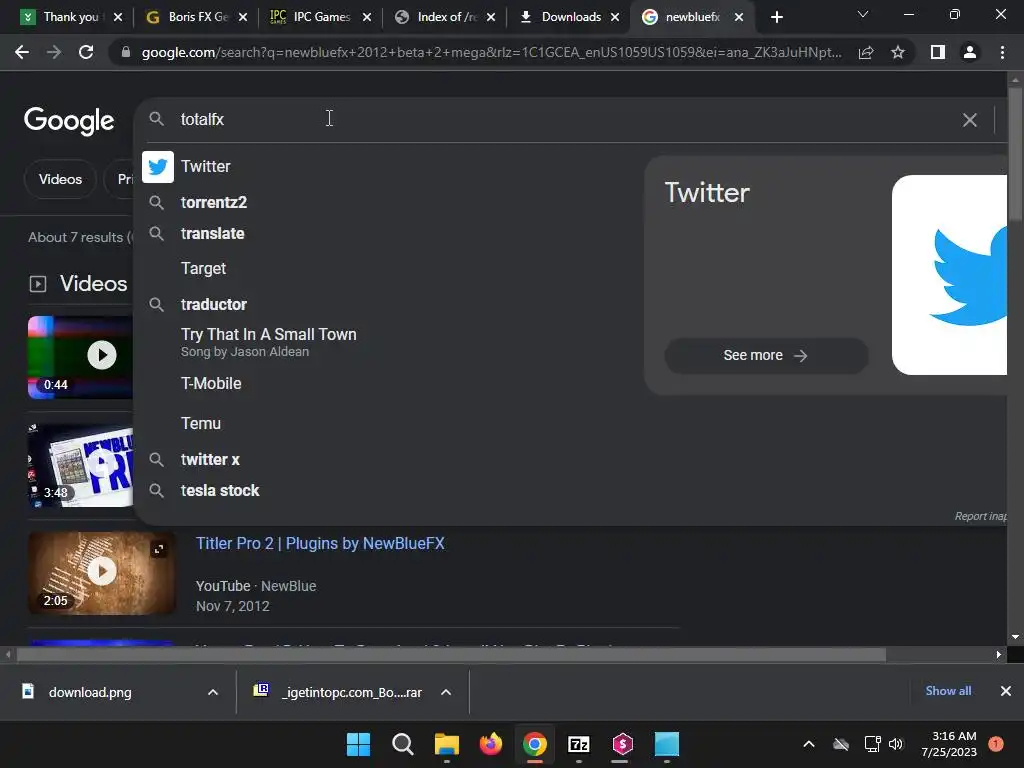Open Chrome's three-dot menu
This screenshot has height=768, width=1024.
pos(1002,52)
